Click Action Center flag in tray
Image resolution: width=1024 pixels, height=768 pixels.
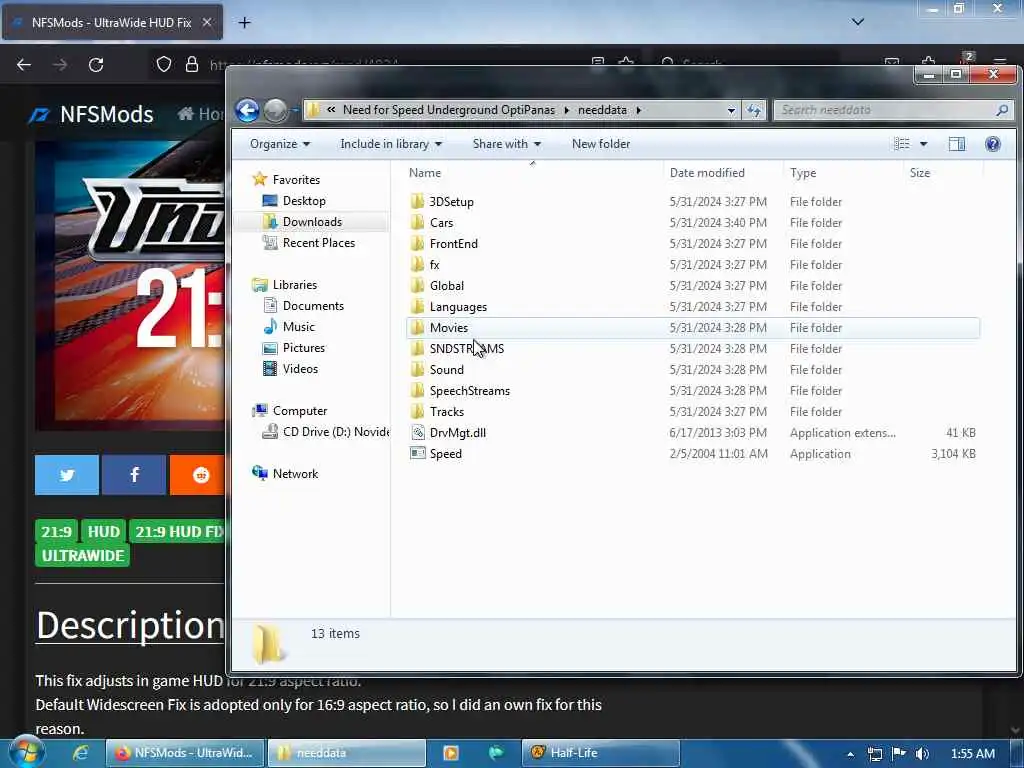pos(899,754)
